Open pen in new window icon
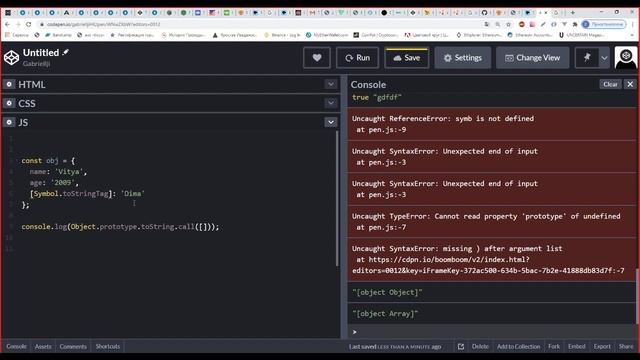Viewport: 640px width, 360px height. point(461,347)
